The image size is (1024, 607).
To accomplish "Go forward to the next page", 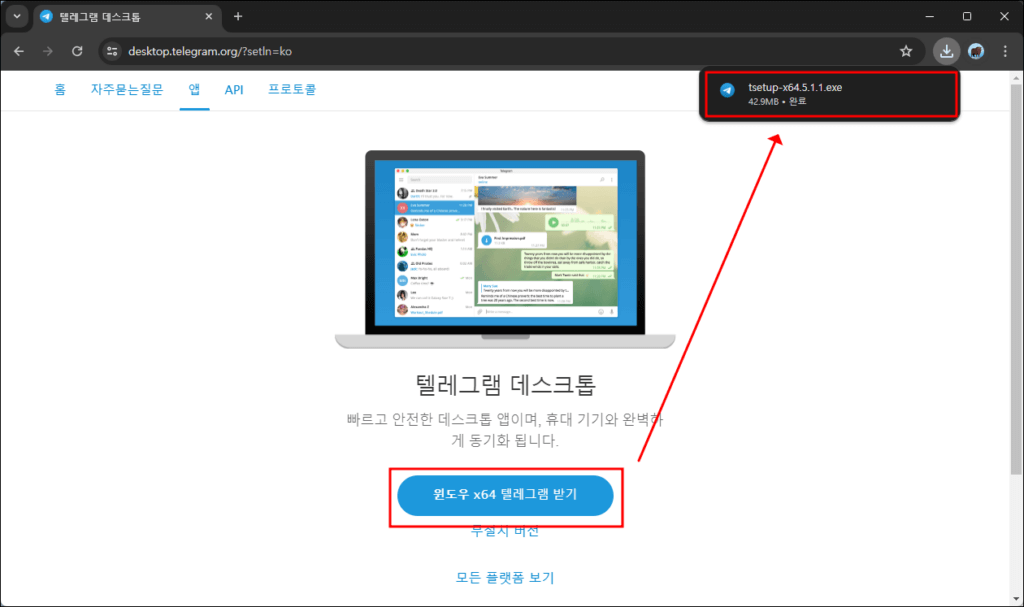I will click(48, 51).
